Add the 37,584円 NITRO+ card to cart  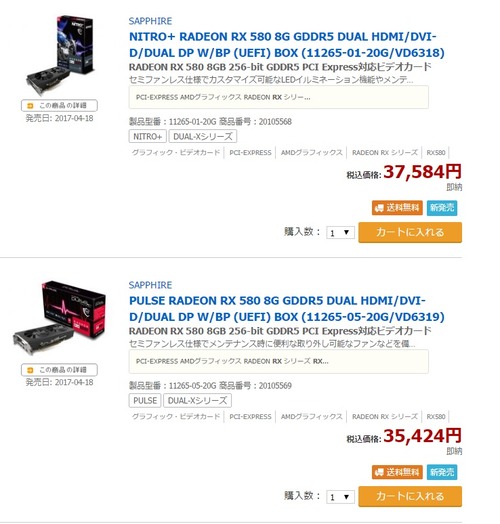point(410,232)
